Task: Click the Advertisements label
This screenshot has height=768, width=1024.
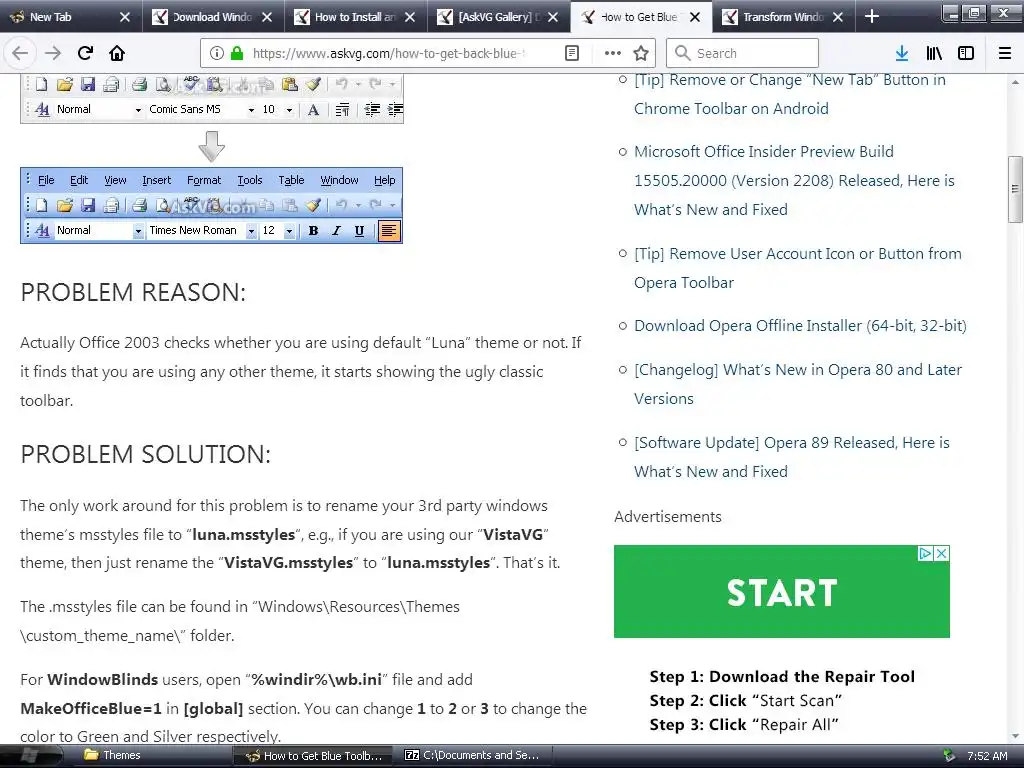Action: pos(667,517)
